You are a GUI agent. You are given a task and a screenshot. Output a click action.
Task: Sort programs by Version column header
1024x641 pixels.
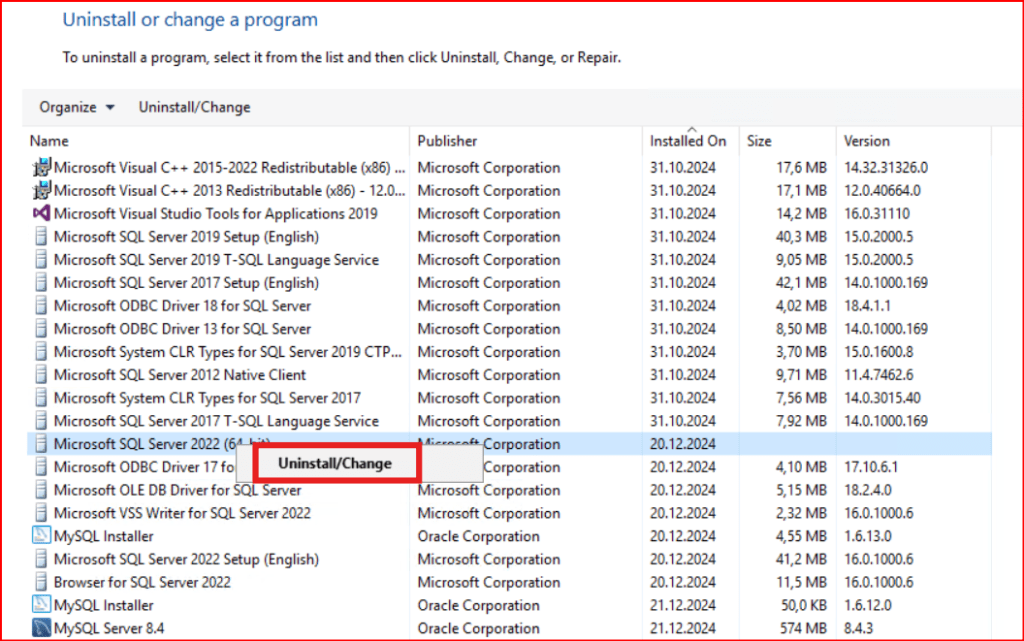(x=866, y=141)
